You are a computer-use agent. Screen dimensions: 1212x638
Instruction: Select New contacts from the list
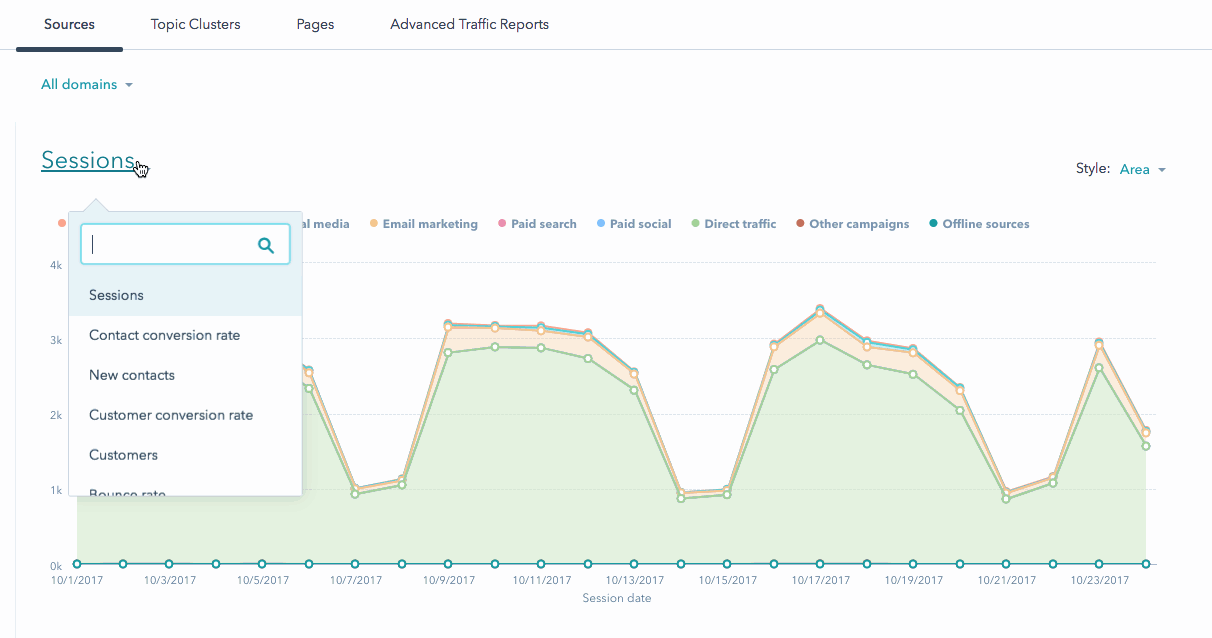click(132, 375)
